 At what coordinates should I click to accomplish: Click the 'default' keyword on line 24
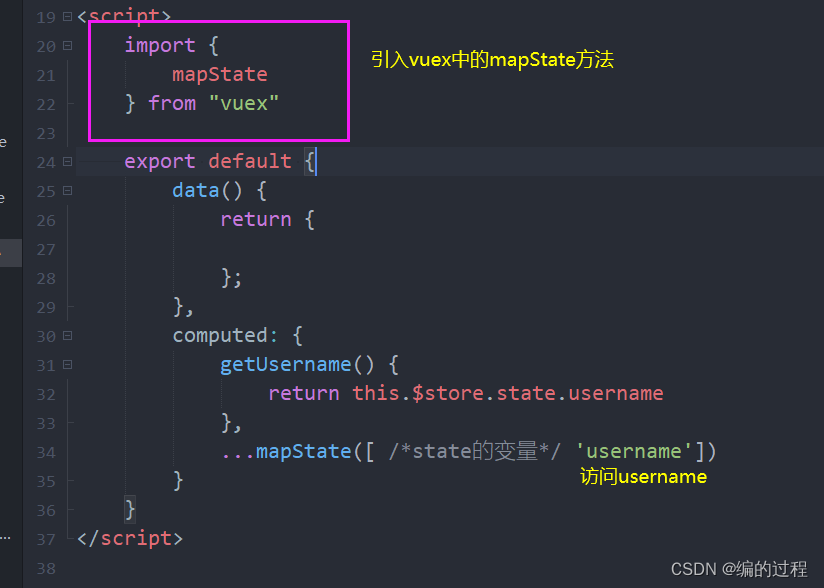pos(250,161)
